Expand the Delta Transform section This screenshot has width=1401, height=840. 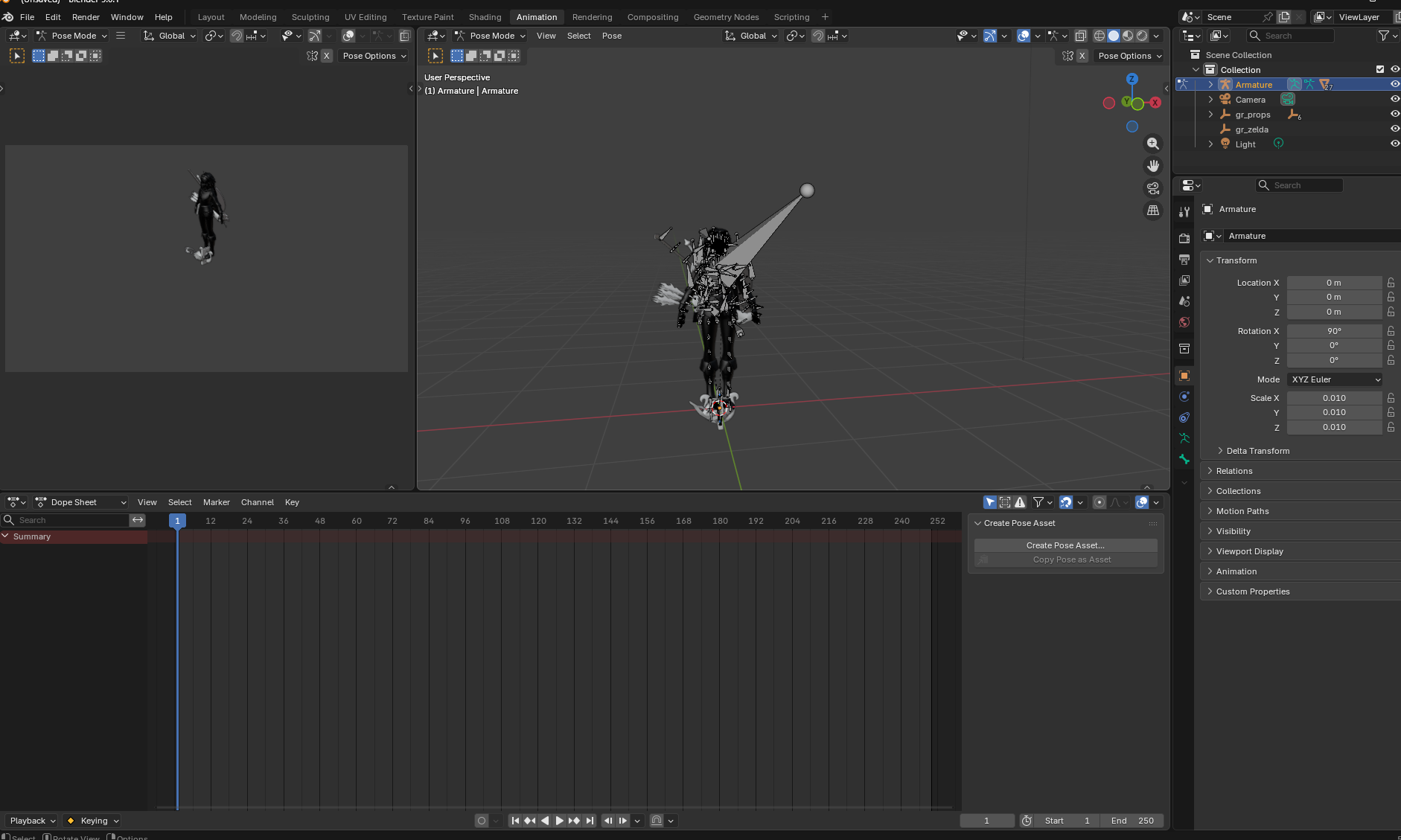[x=1257, y=451]
